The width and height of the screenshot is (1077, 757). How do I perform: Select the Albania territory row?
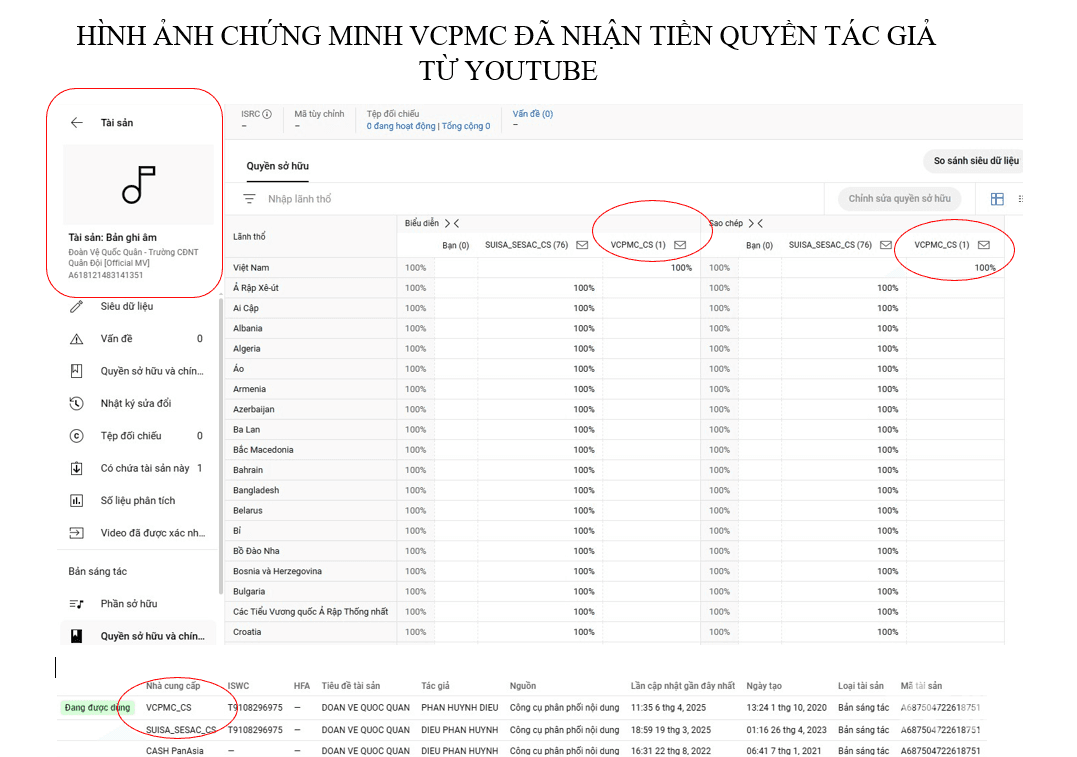coord(615,328)
